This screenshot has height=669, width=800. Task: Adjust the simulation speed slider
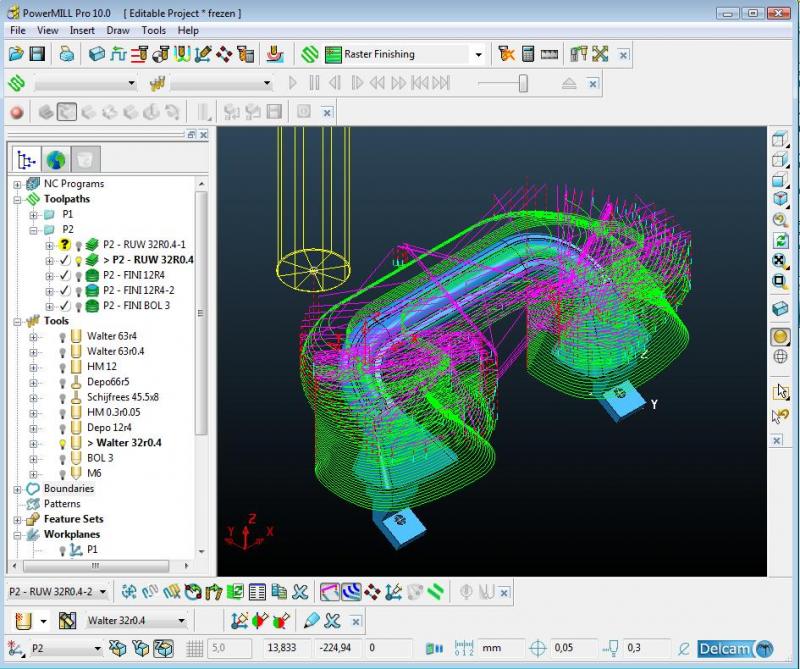pos(523,83)
